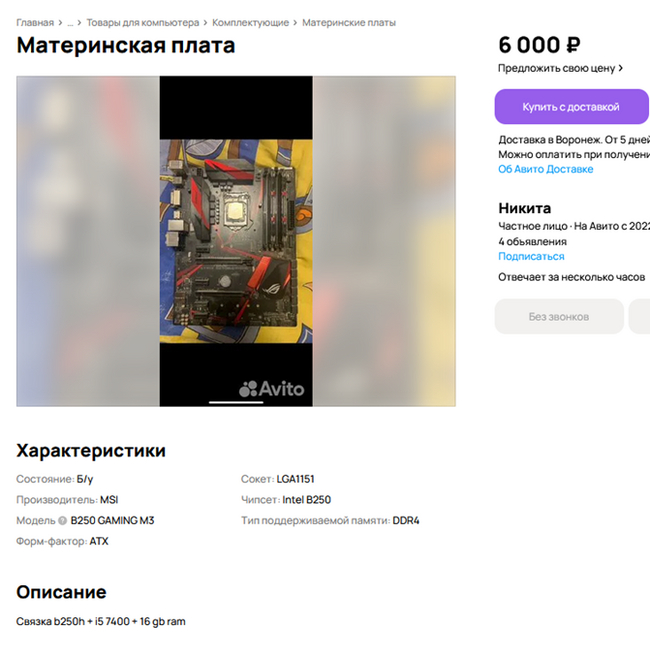View the seller's 4 объявления

[x=532, y=242]
